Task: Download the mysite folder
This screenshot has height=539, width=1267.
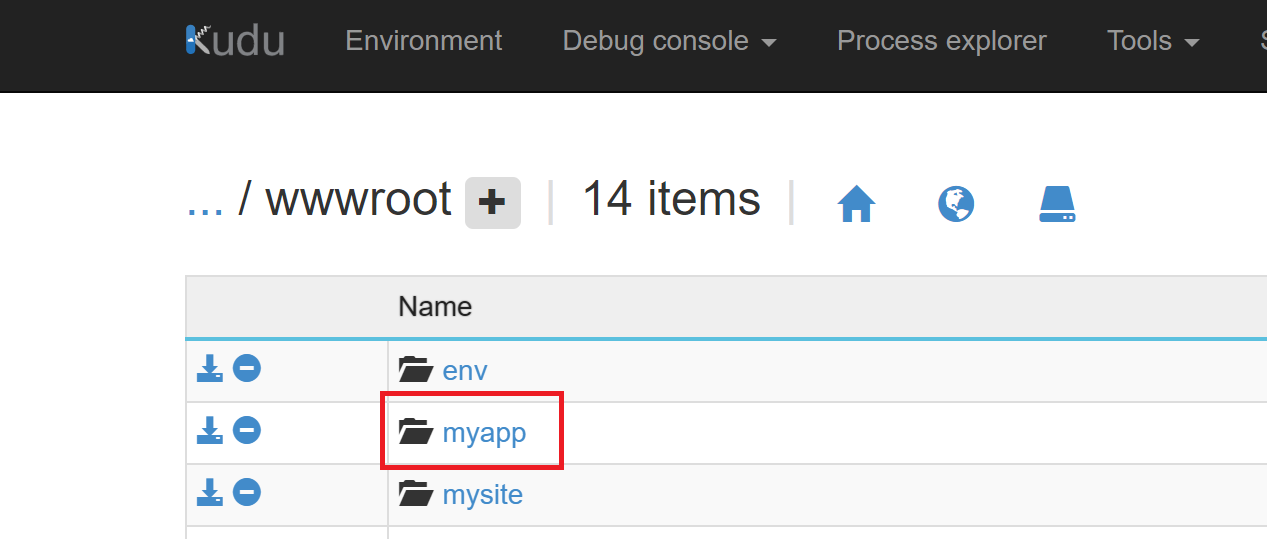Action: point(209,493)
